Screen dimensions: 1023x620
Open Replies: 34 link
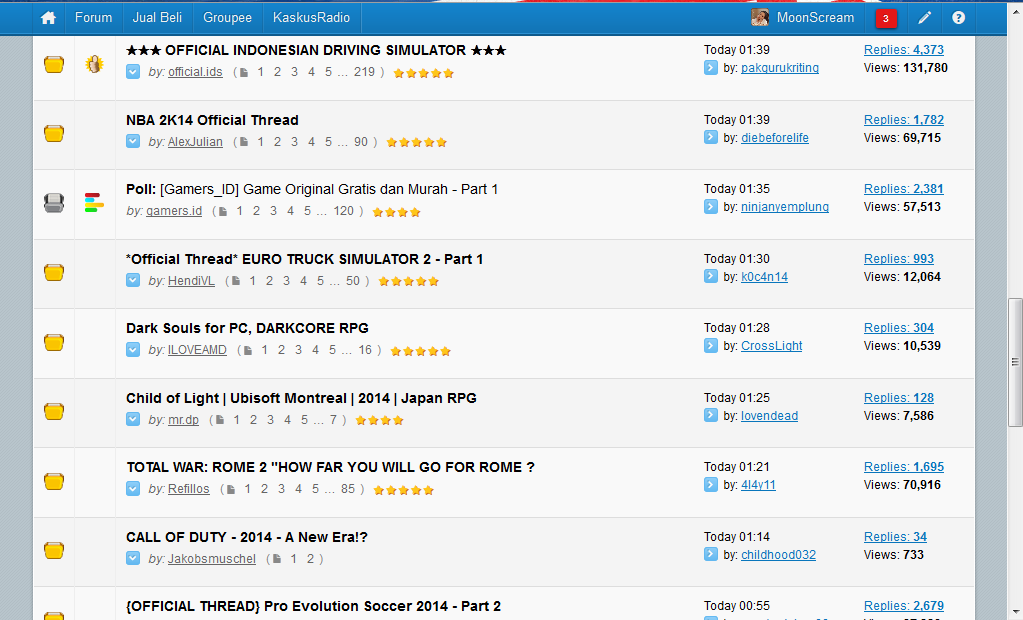click(x=895, y=536)
